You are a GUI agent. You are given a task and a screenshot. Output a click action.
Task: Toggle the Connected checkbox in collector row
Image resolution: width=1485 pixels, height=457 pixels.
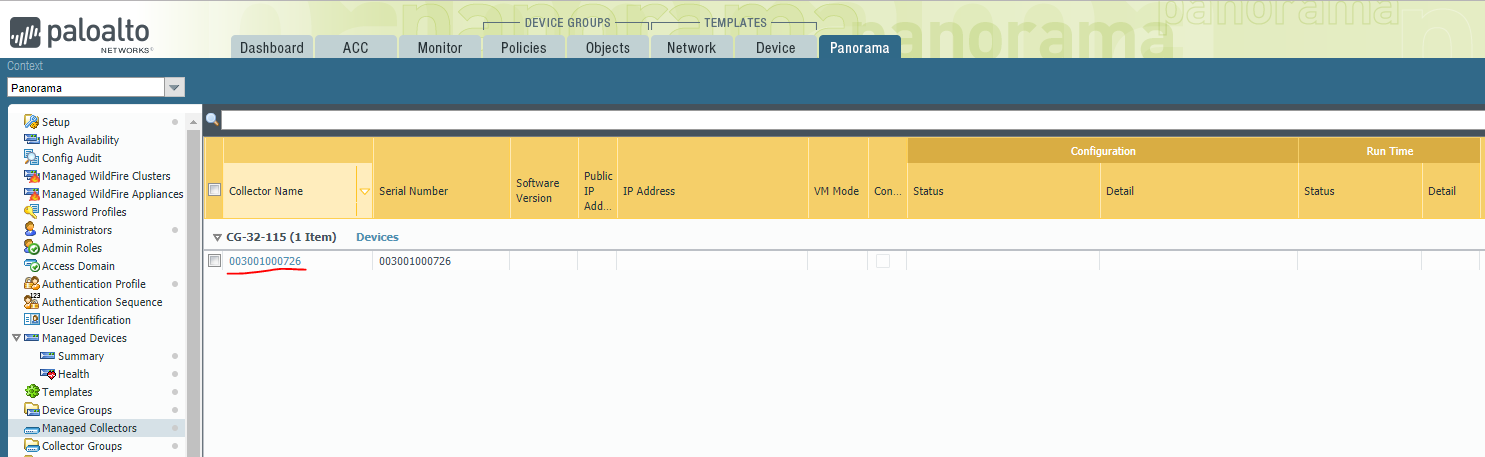883,261
